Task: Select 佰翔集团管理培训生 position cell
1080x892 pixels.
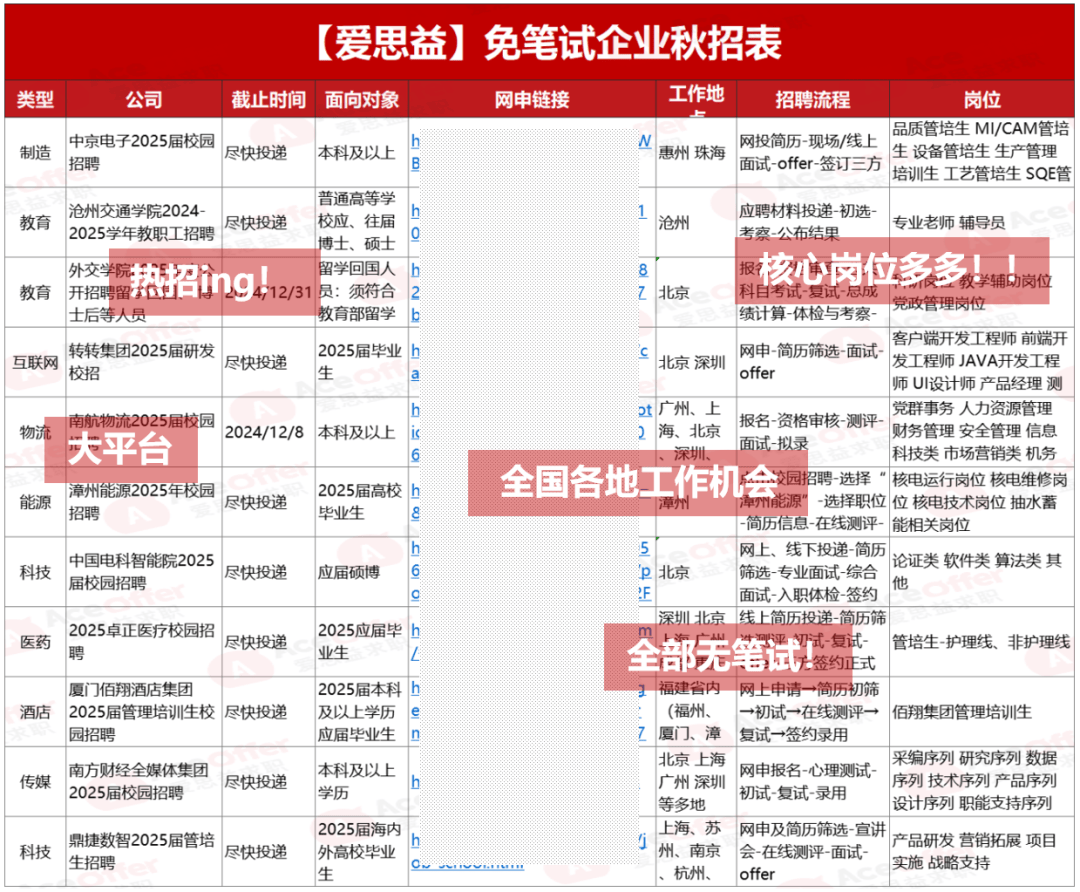Action: tap(982, 712)
